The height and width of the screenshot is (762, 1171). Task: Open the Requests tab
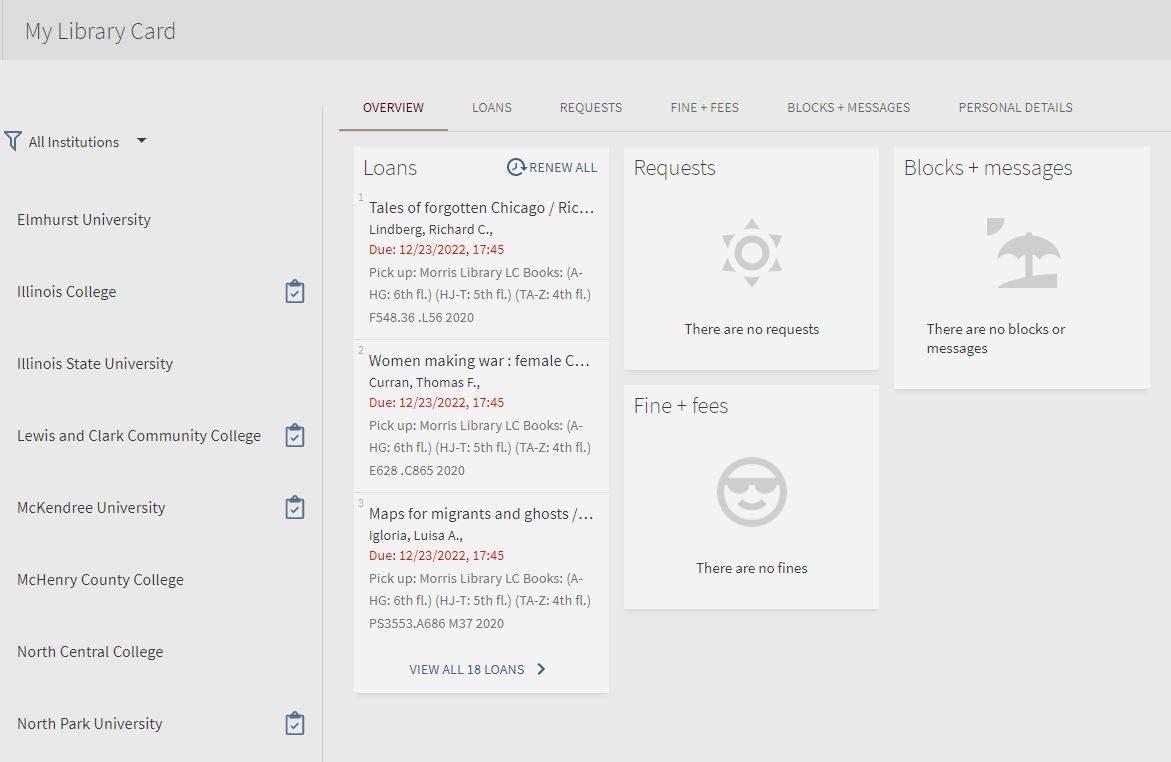point(591,108)
